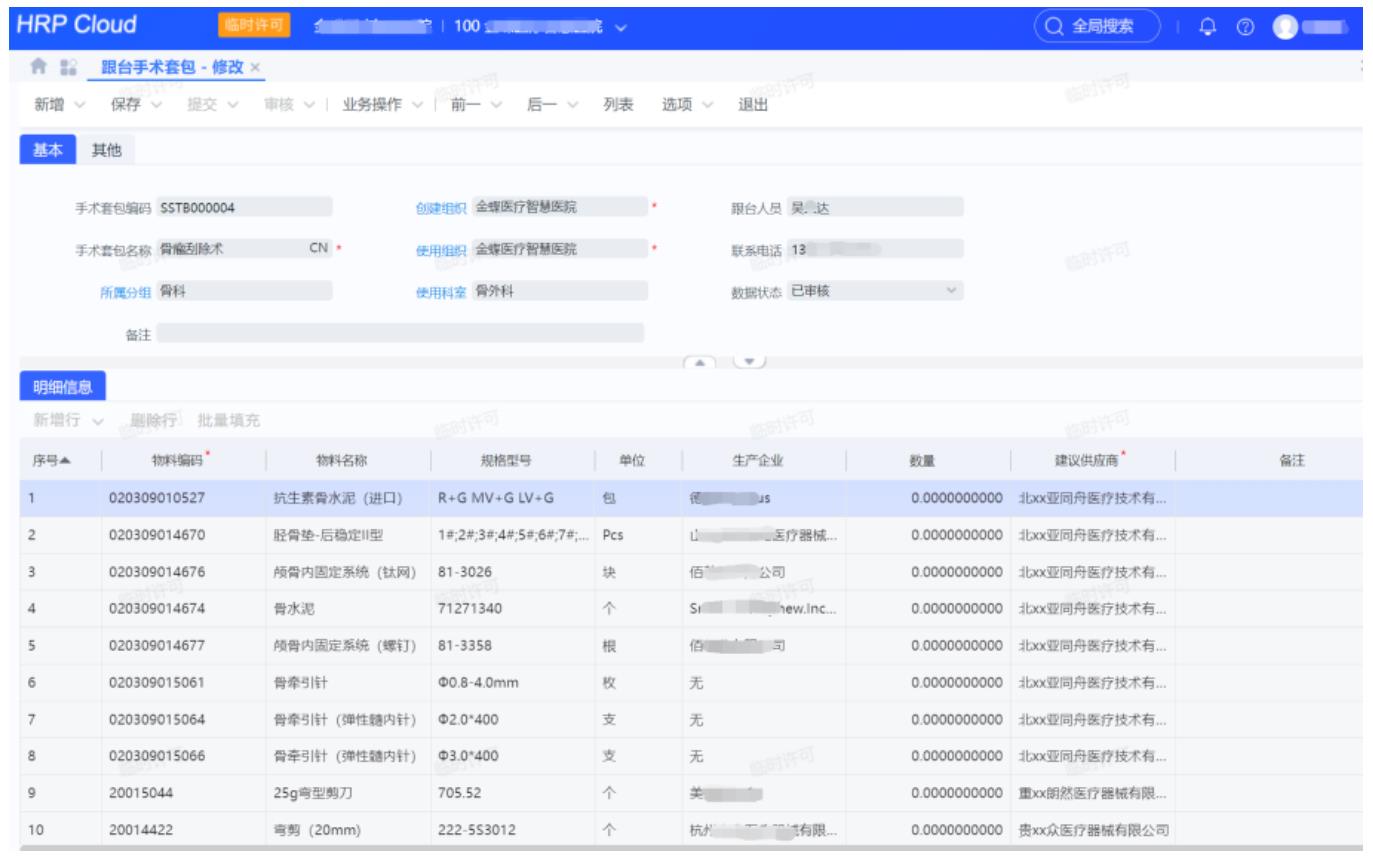This screenshot has height=859, width=1373.
Task: Select the 跟台手术套包 - 修改 tab
Action: click(x=173, y=67)
